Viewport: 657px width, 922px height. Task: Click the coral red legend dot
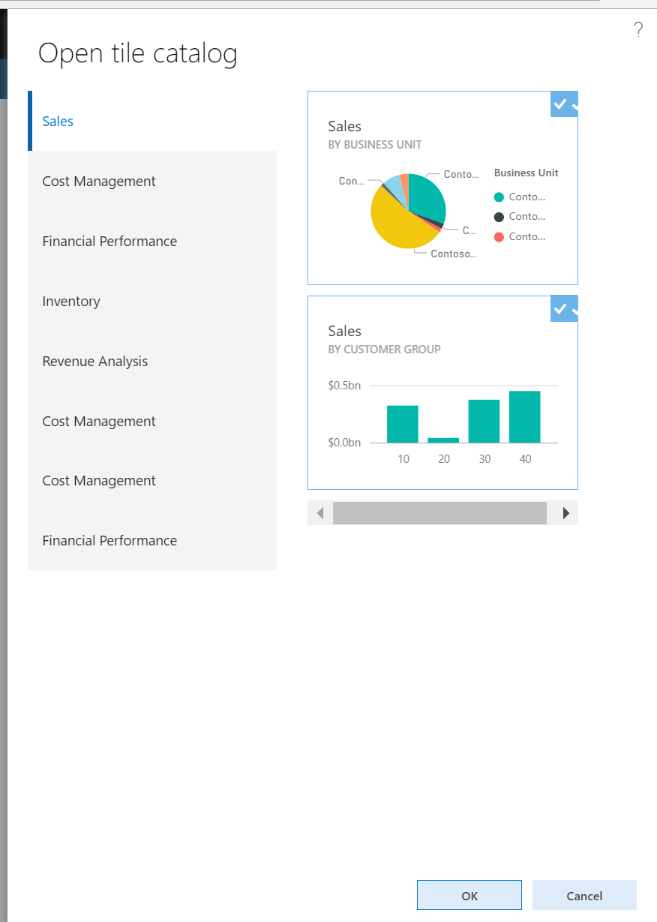click(x=499, y=237)
